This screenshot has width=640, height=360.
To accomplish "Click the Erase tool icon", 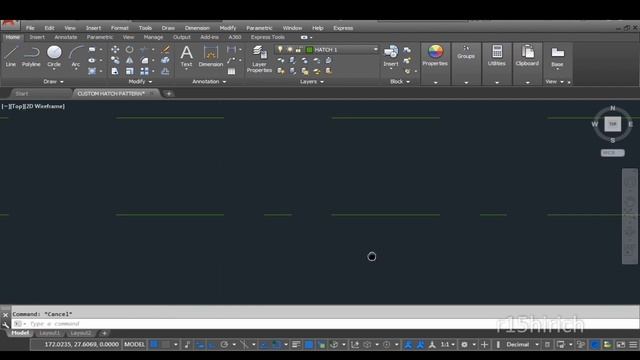I will (x=165, y=49).
